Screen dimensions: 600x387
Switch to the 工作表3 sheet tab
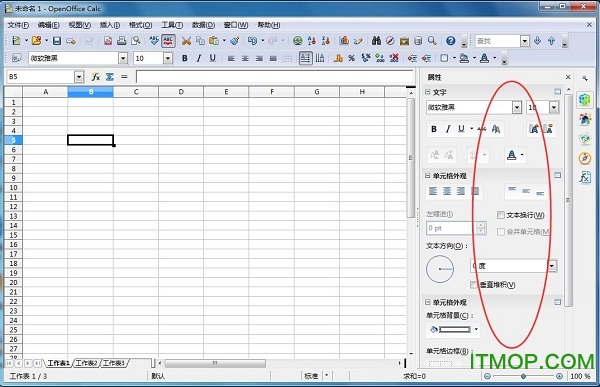(114, 363)
